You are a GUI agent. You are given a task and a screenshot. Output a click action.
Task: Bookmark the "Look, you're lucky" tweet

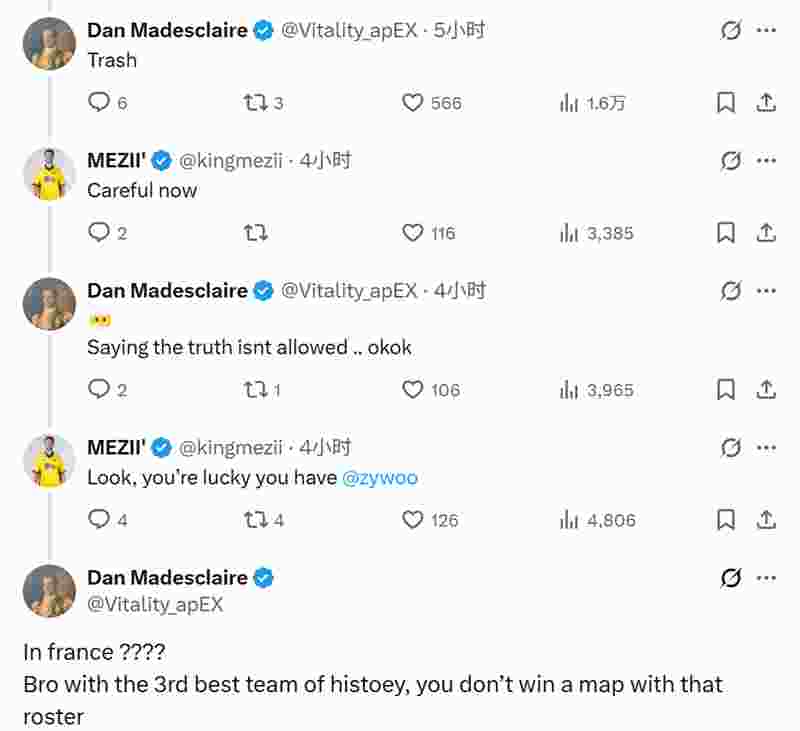(x=727, y=520)
